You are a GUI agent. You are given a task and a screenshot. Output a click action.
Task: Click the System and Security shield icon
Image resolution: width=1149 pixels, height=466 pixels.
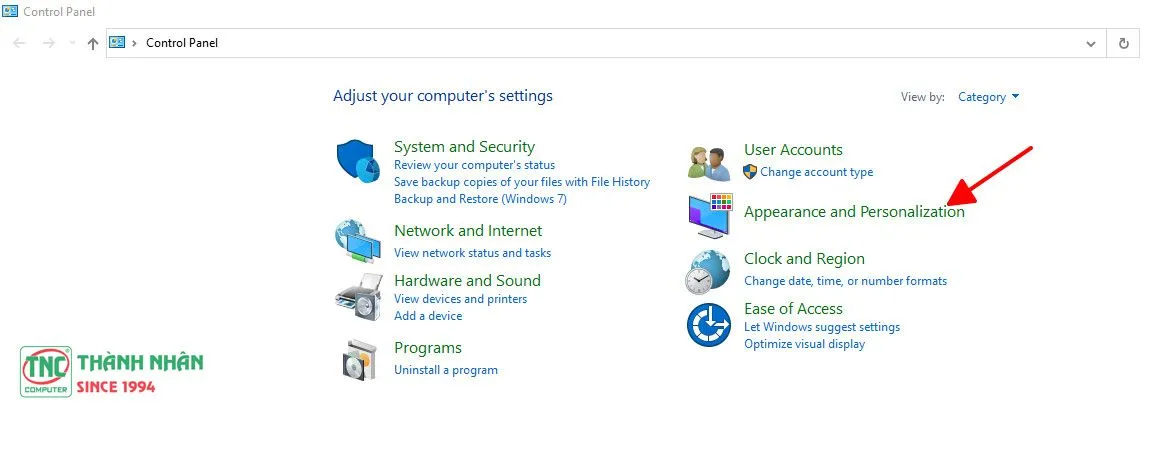pos(357,162)
